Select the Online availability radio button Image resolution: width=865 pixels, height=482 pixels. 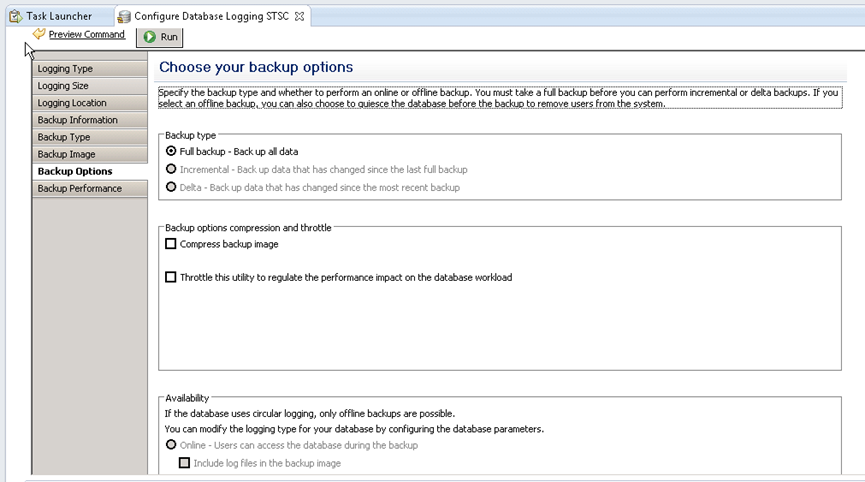click(x=171, y=445)
